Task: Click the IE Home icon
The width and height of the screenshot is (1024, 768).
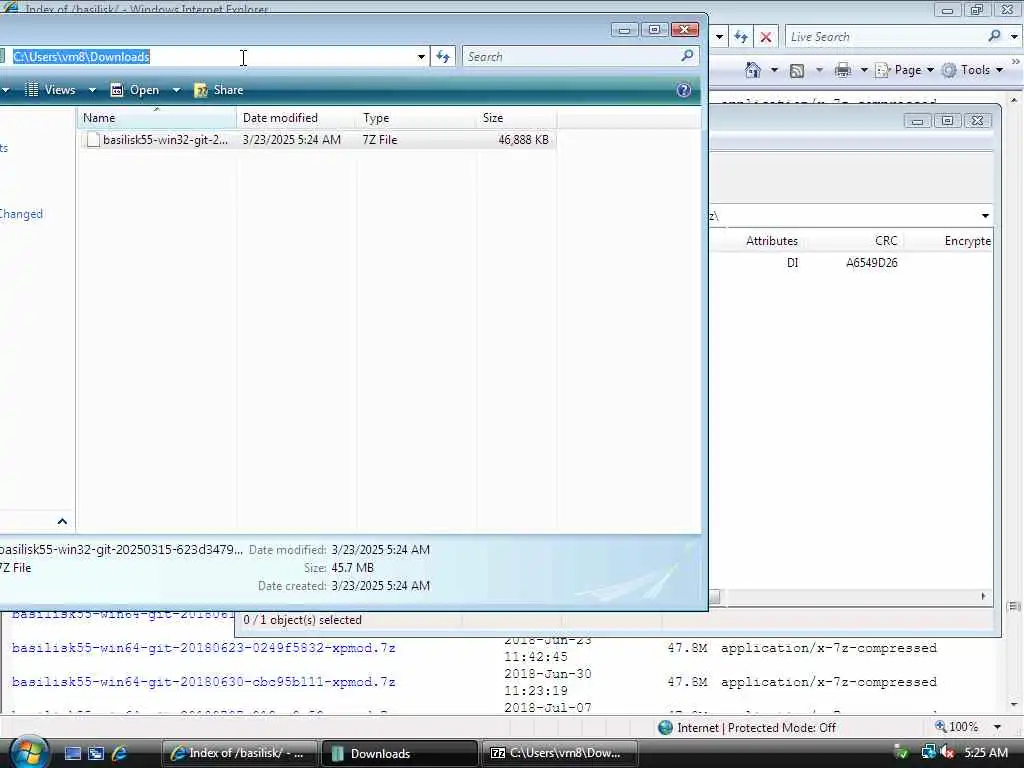Action: (x=753, y=70)
